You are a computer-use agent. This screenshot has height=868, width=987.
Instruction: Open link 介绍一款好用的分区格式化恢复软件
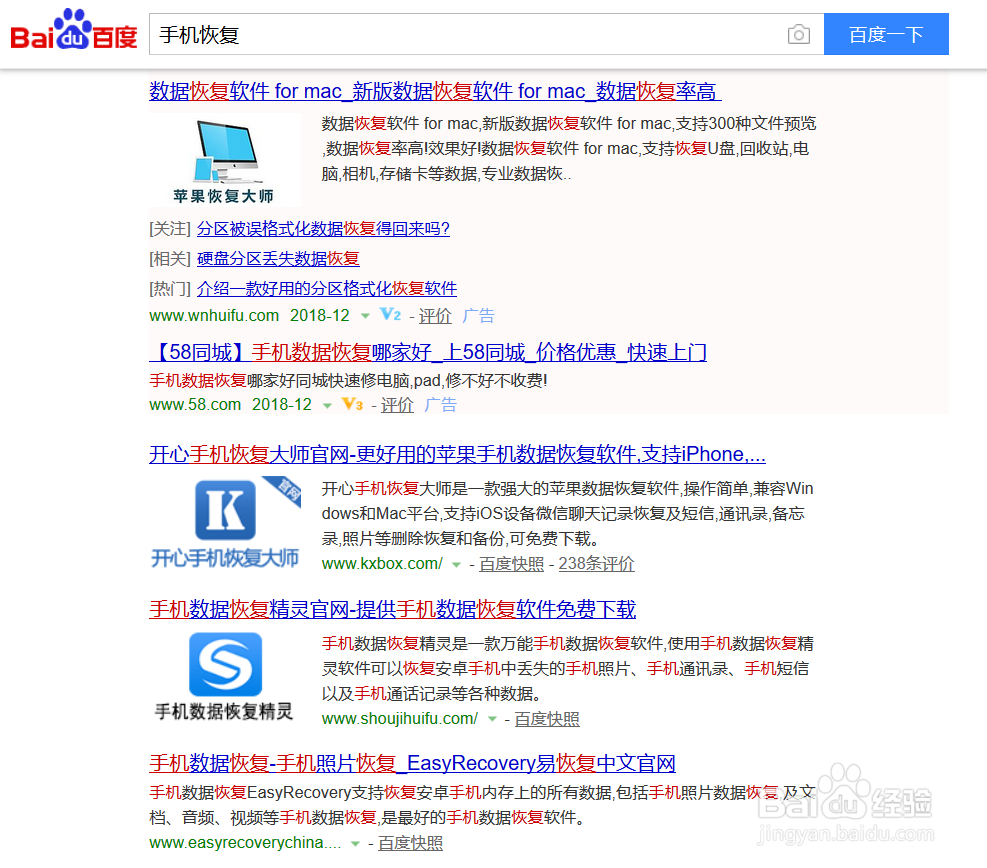pos(327,288)
